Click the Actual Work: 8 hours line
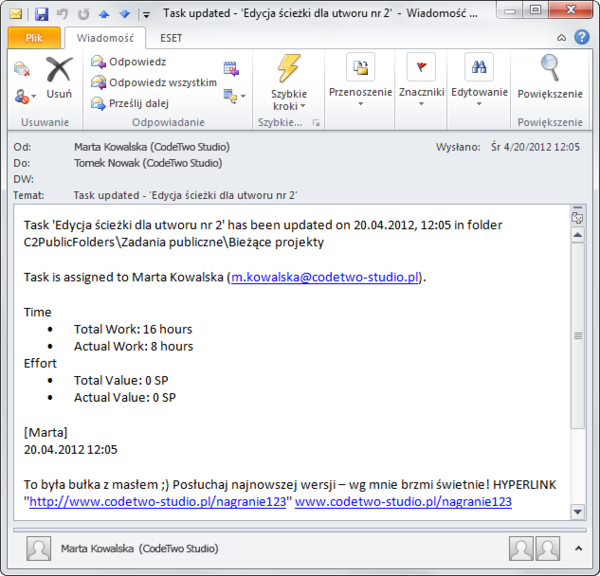Viewport: 600px width, 576px height. click(134, 346)
